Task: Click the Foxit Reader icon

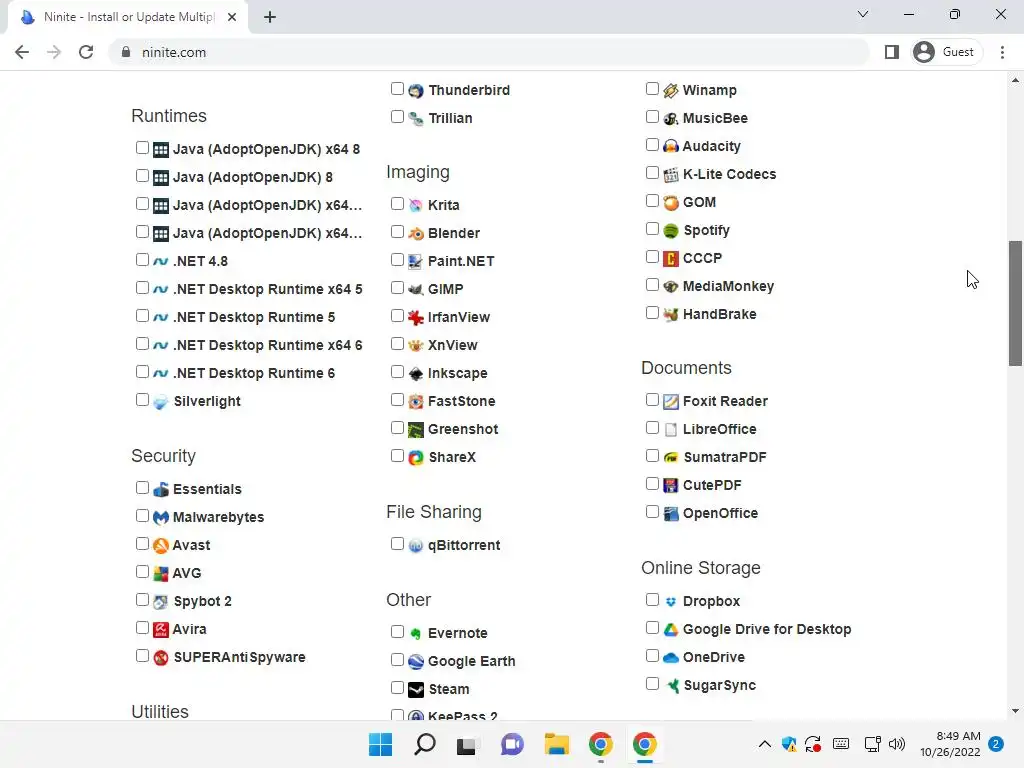Action: click(671, 402)
